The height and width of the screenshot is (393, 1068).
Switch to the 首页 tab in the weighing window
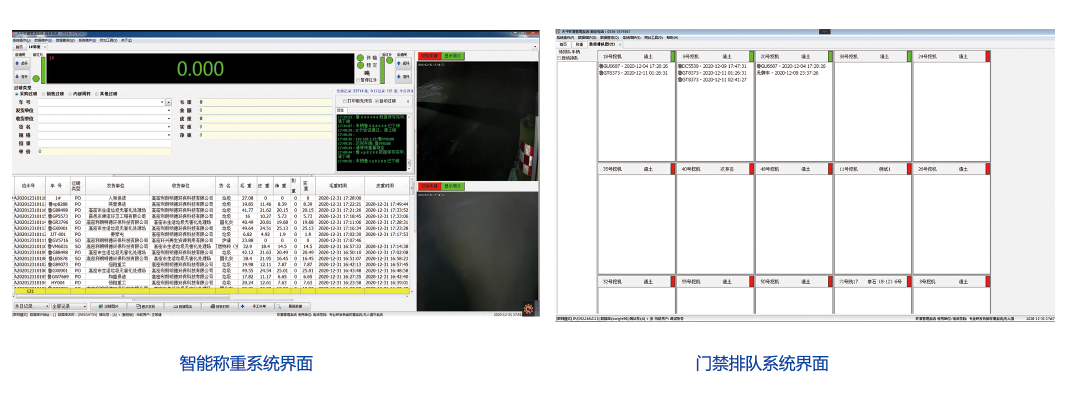19,47
